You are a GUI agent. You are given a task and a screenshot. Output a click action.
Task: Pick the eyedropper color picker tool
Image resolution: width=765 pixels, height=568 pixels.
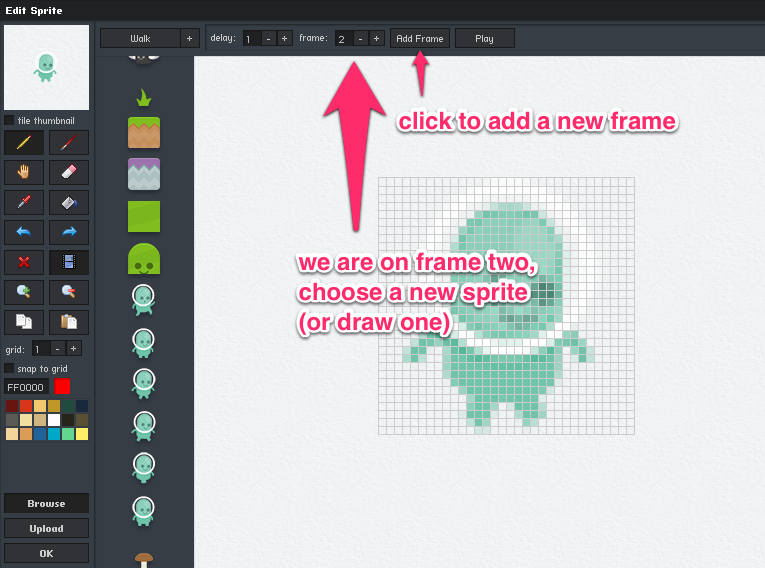point(23,202)
